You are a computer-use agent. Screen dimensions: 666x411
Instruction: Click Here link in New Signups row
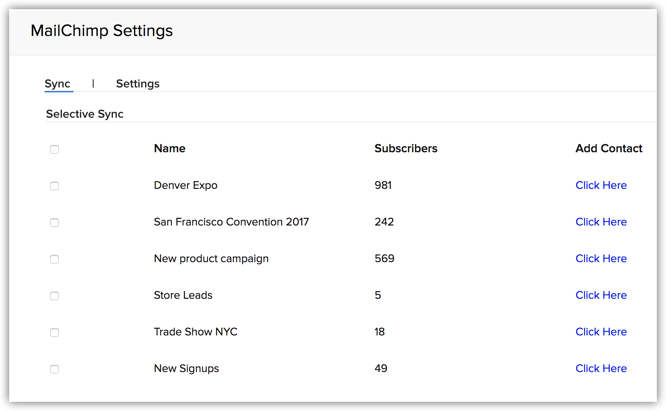[x=601, y=368]
